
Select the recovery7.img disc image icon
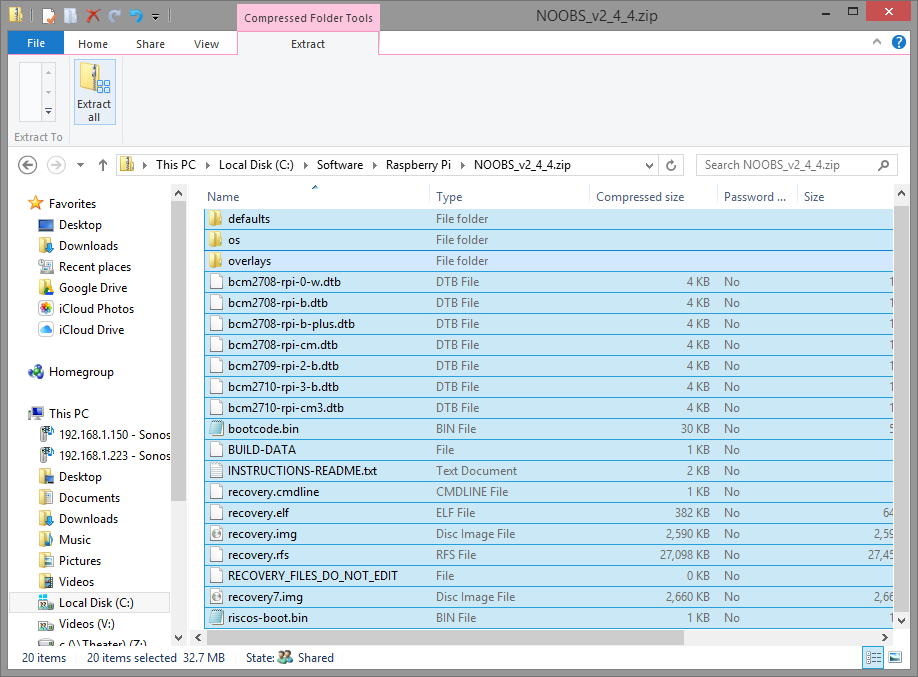[x=217, y=597]
